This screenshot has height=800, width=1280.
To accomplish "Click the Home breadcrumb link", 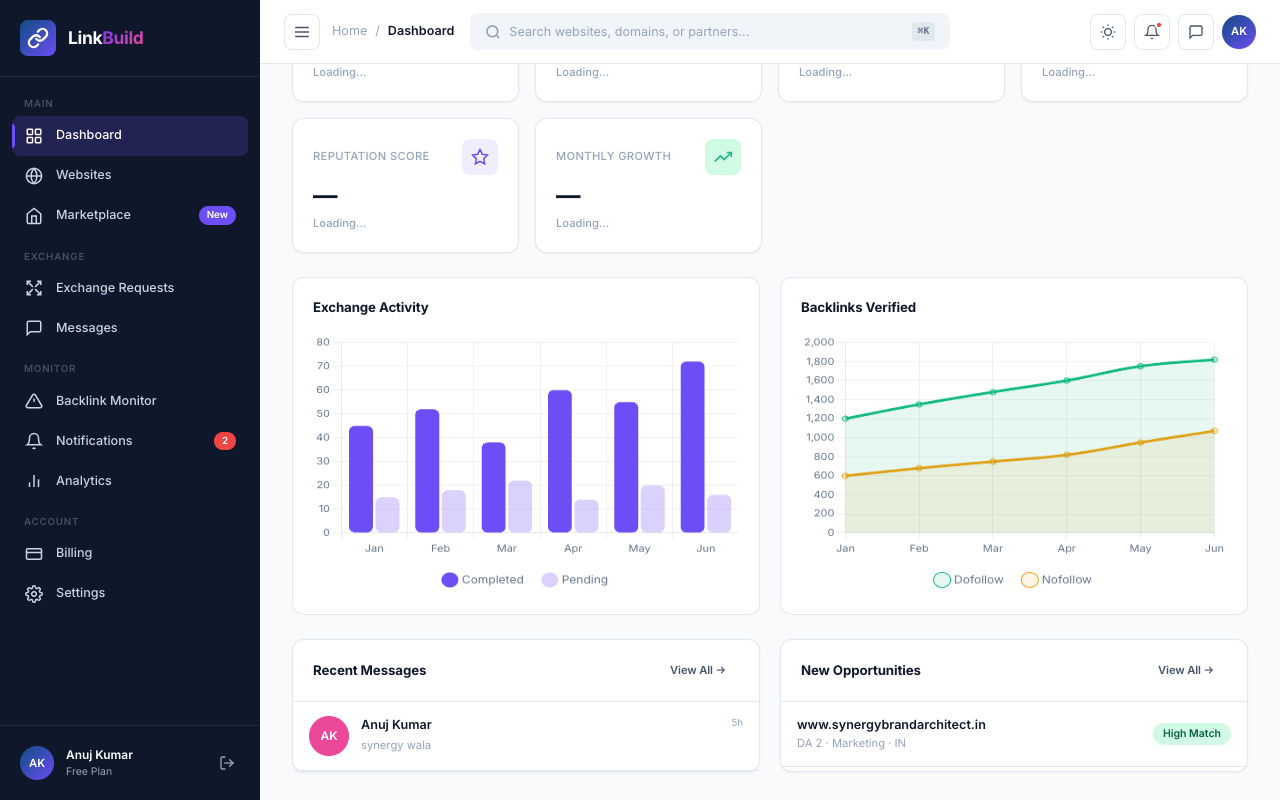I will pyautogui.click(x=349, y=31).
